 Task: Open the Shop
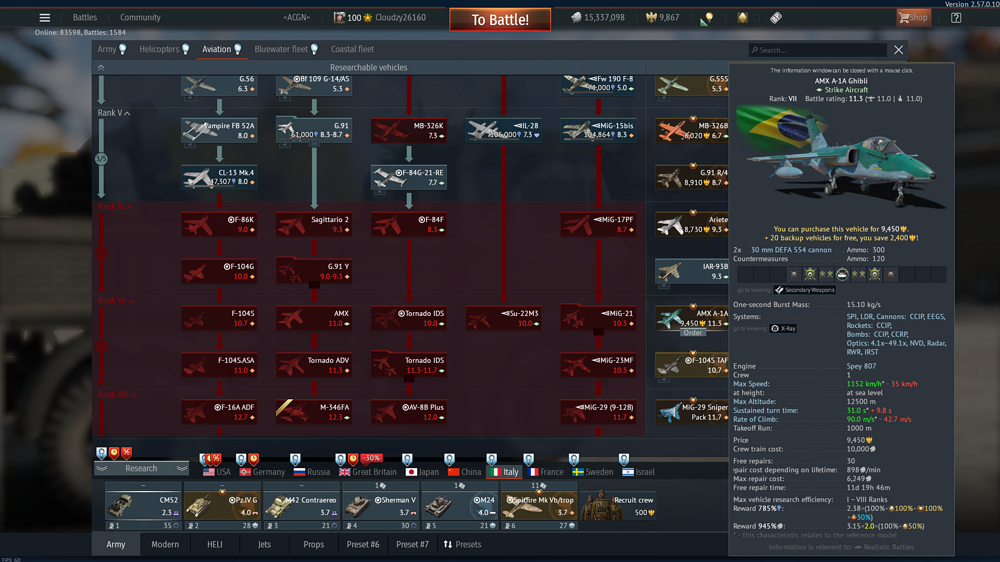[x=913, y=18]
